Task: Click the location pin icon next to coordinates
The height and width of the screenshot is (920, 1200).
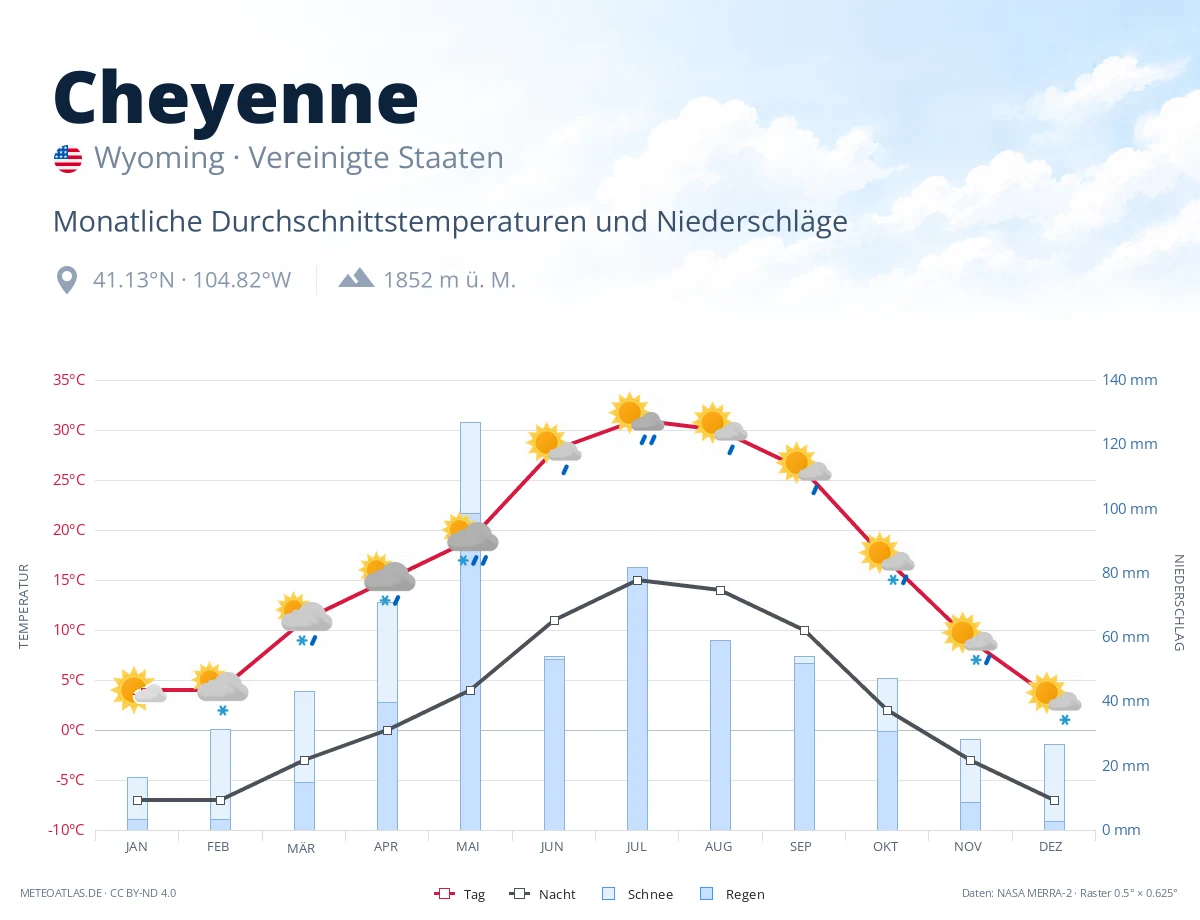Action: [x=67, y=280]
